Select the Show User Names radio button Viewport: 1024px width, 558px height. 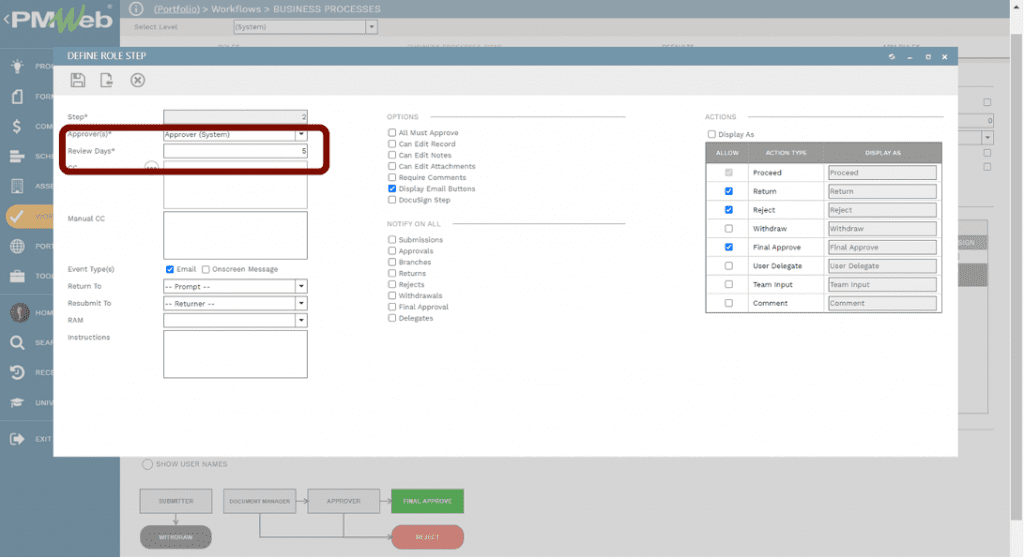(x=147, y=464)
